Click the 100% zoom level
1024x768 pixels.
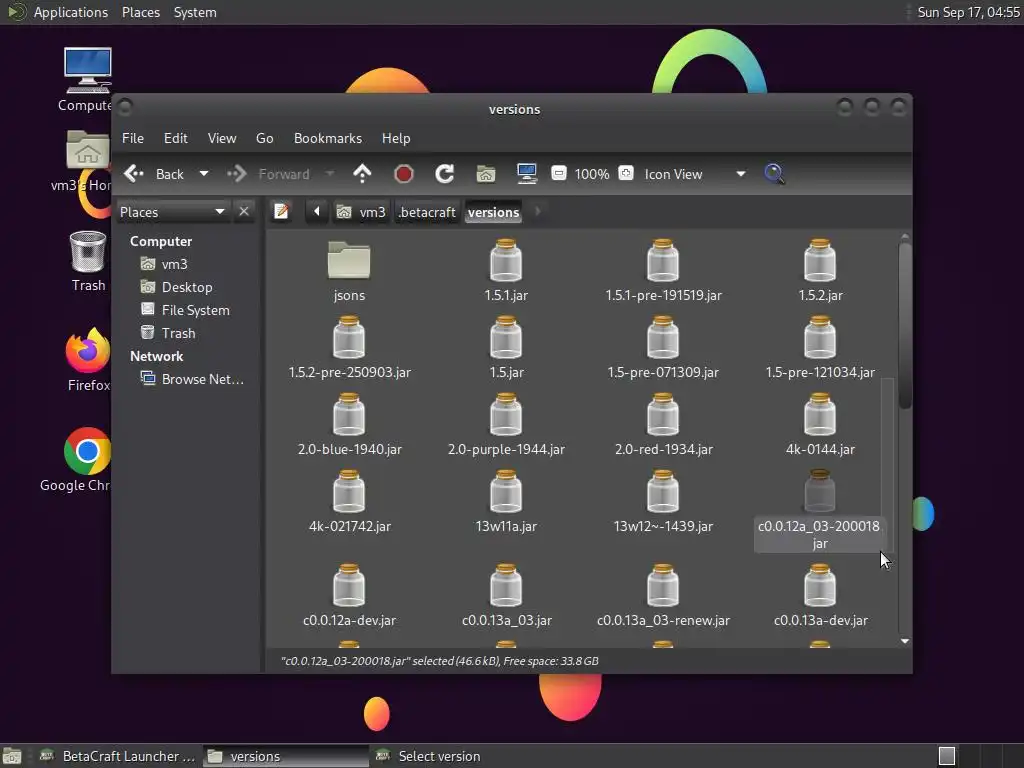pyautogui.click(x=592, y=174)
